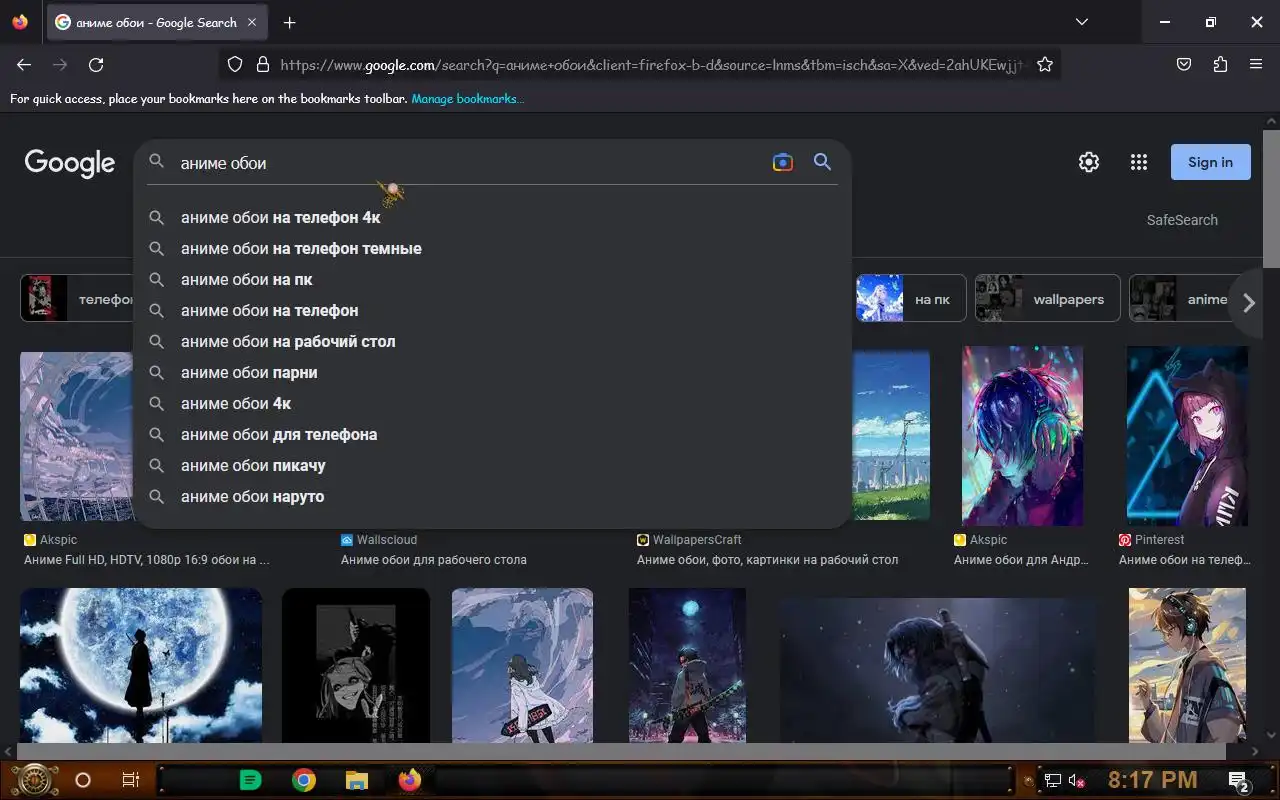Click the Manage bookmarks link
1280x800 pixels.
(467, 98)
